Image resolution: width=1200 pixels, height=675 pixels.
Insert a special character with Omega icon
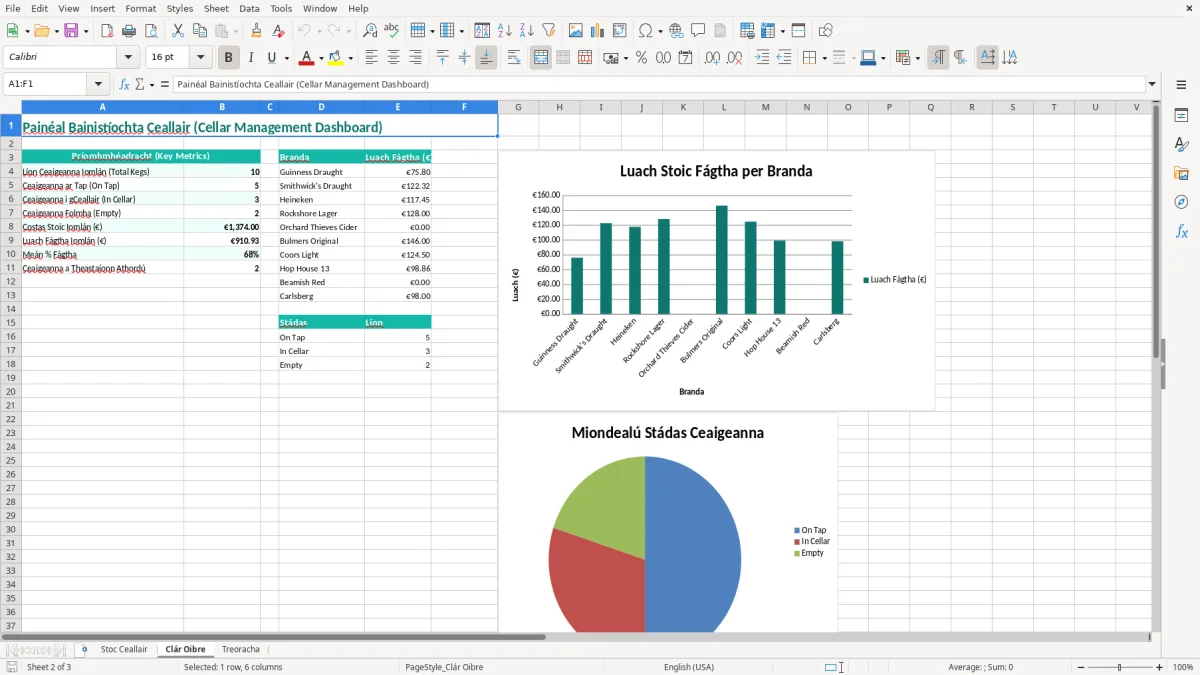click(x=645, y=31)
